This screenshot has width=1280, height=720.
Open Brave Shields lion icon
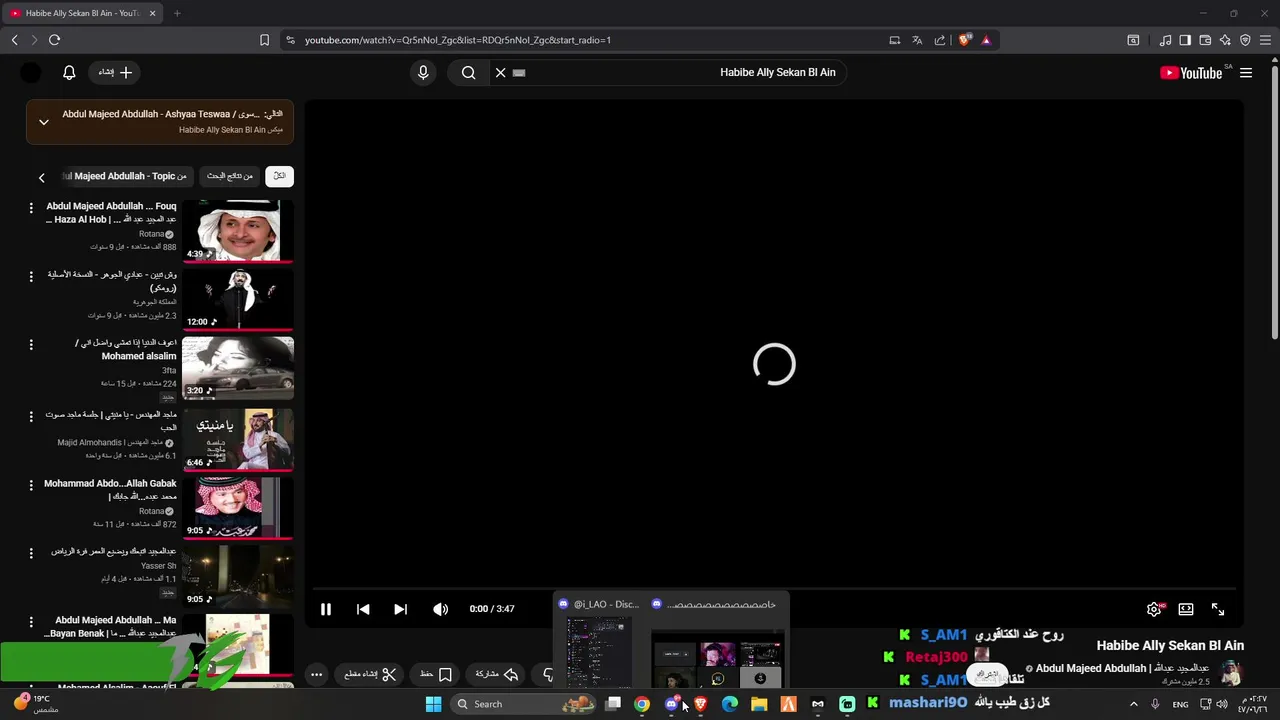click(964, 40)
